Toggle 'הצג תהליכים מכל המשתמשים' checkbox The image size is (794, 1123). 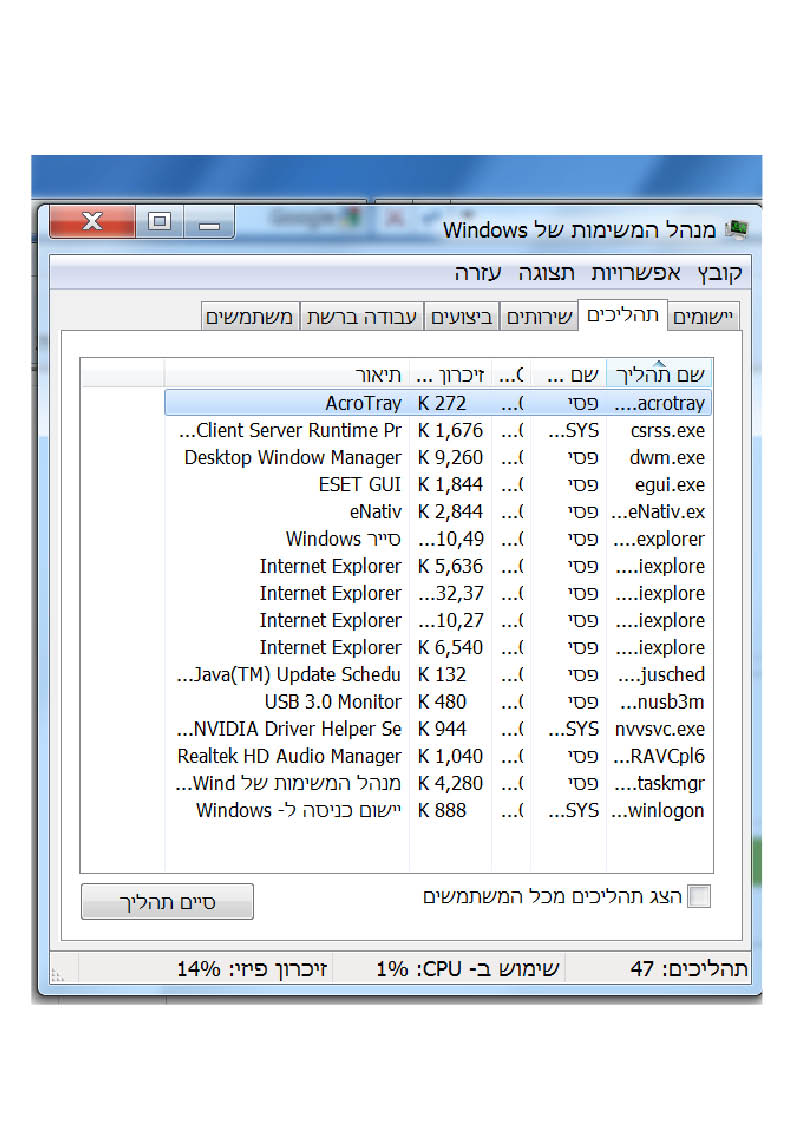(x=698, y=896)
